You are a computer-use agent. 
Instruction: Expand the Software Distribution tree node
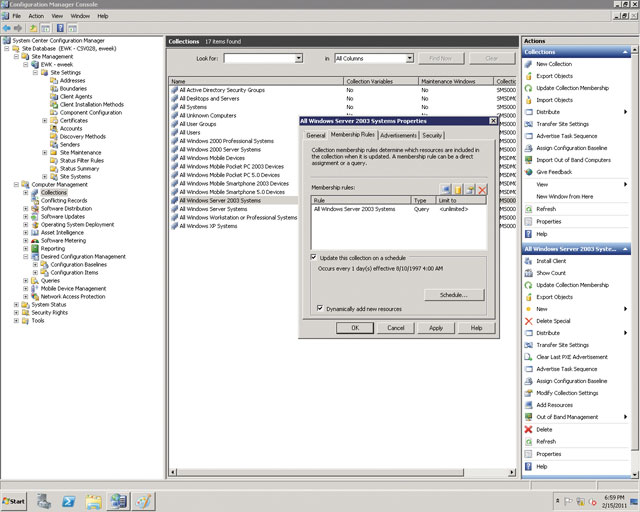[x=26, y=209]
